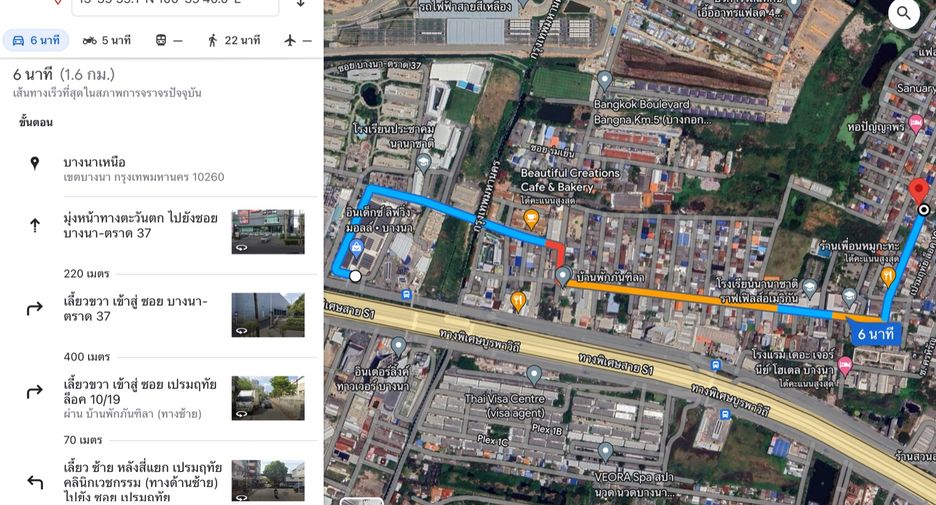Click the bus stop icon below the mall
This screenshot has height=505, width=936.
[407, 295]
